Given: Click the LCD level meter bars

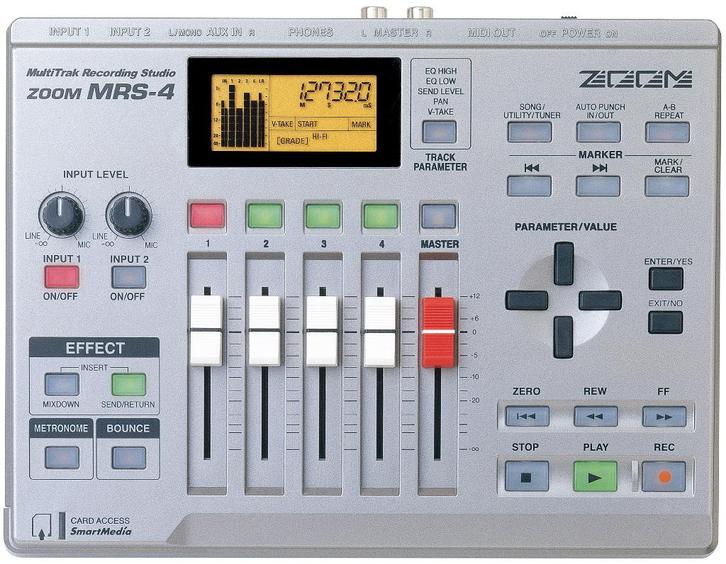Looking at the screenshot, I should tap(243, 116).
